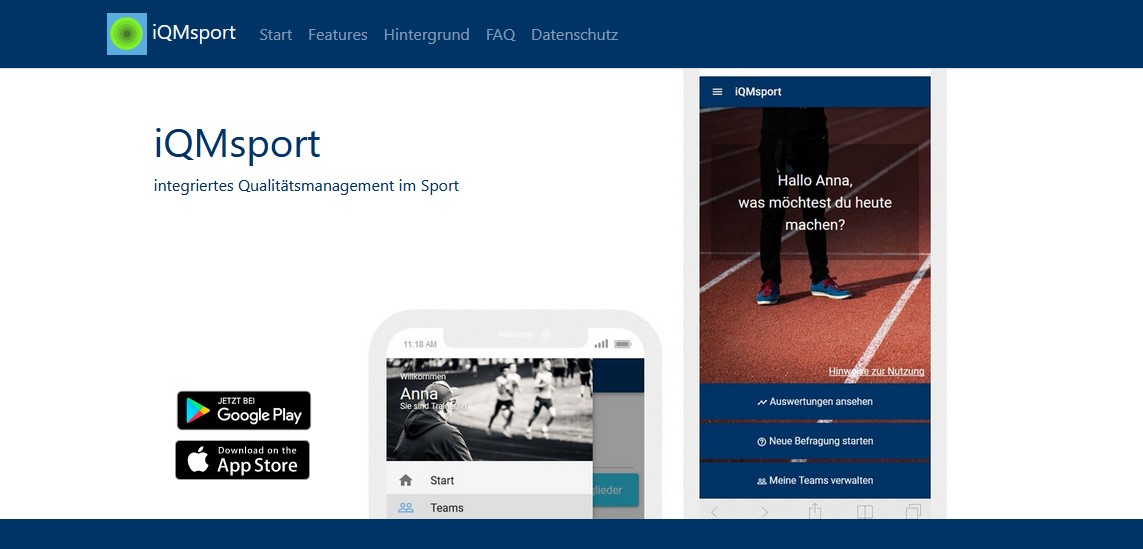This screenshot has width=1143, height=549.
Task: Open the Features menu item
Action: click(x=338, y=34)
